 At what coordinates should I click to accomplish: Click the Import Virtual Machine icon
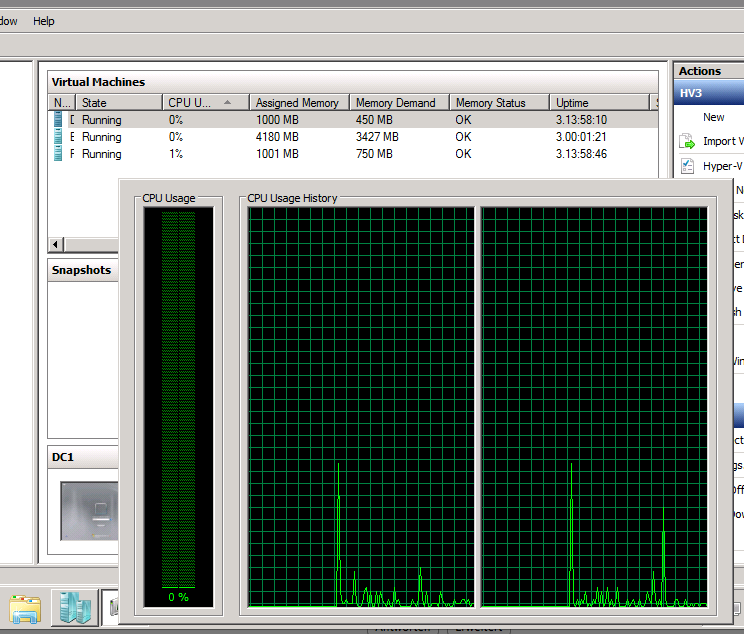[x=687, y=141]
